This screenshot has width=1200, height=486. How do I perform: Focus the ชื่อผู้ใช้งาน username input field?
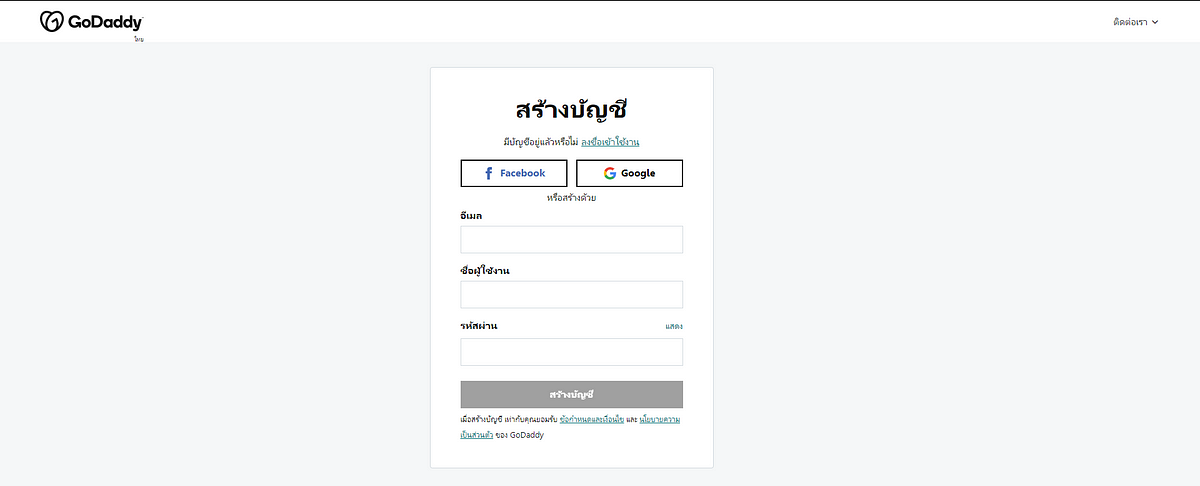[x=572, y=294]
